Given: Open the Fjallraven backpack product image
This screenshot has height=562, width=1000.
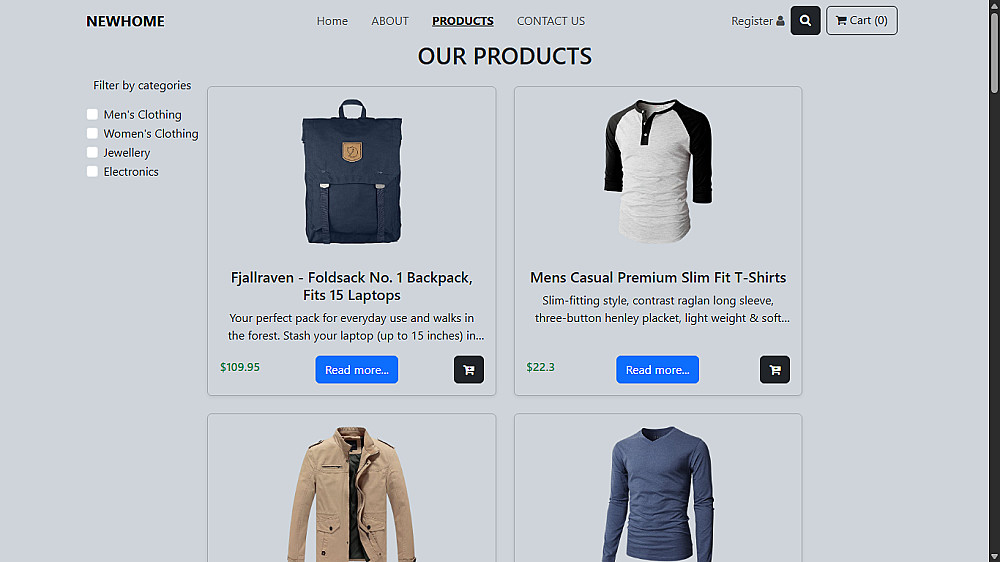Looking at the screenshot, I should tap(352, 172).
